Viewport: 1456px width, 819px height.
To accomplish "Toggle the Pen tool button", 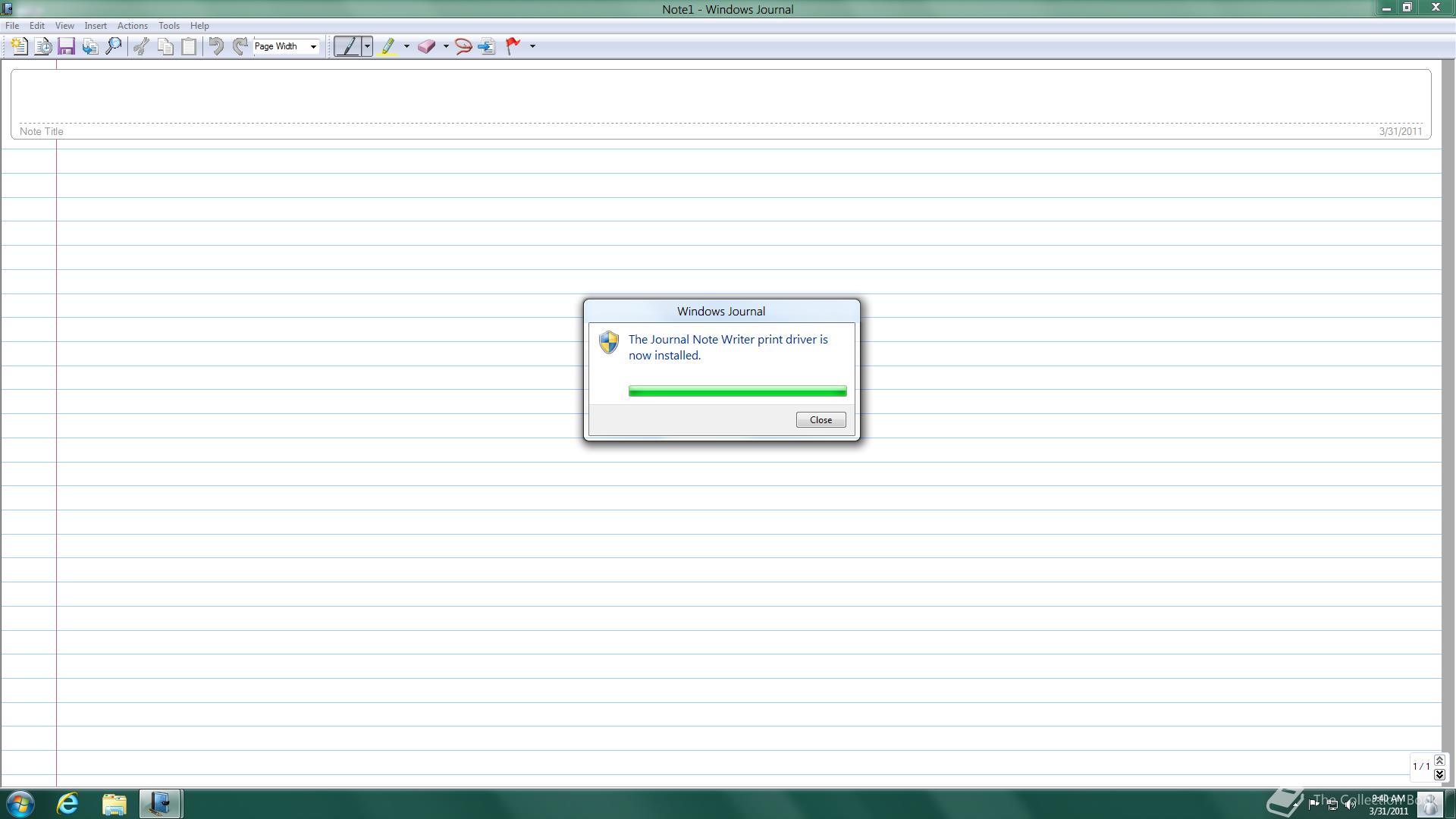I will click(347, 46).
